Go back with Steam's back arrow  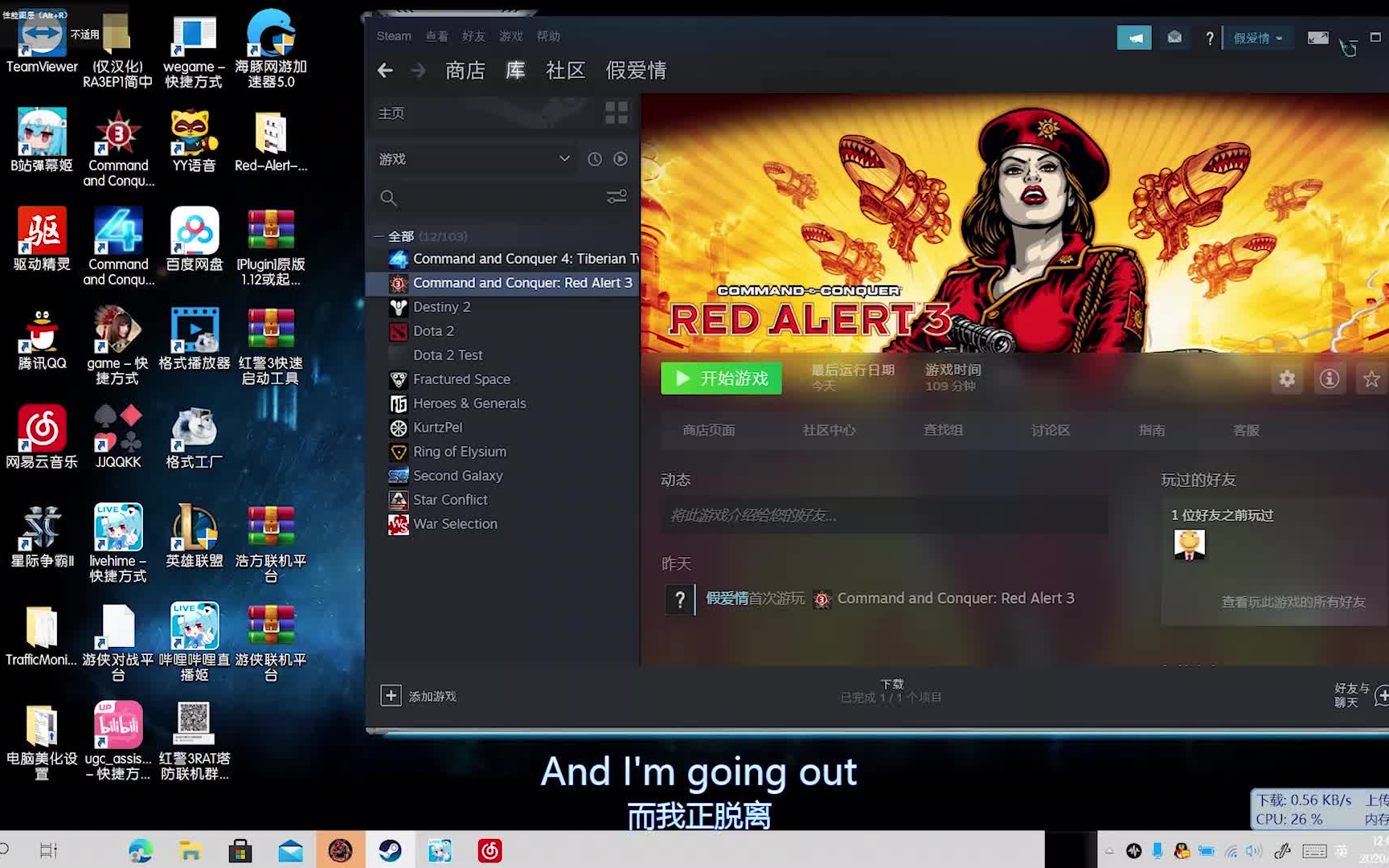tap(385, 71)
